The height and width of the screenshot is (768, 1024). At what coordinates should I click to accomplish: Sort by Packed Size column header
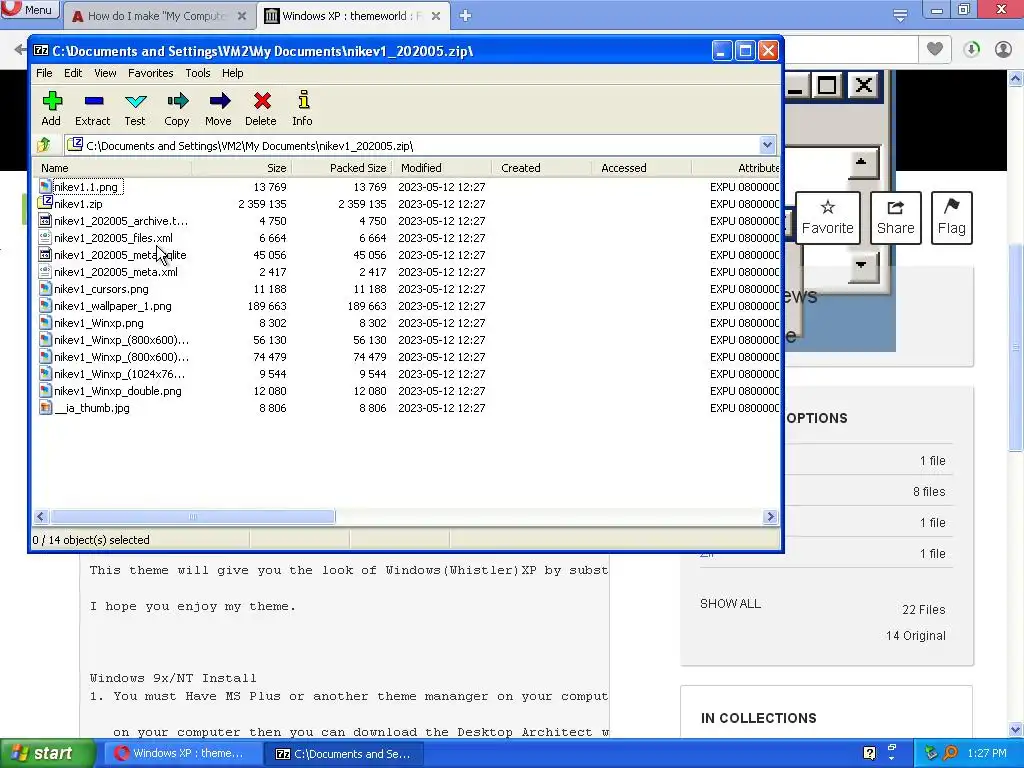pos(342,168)
